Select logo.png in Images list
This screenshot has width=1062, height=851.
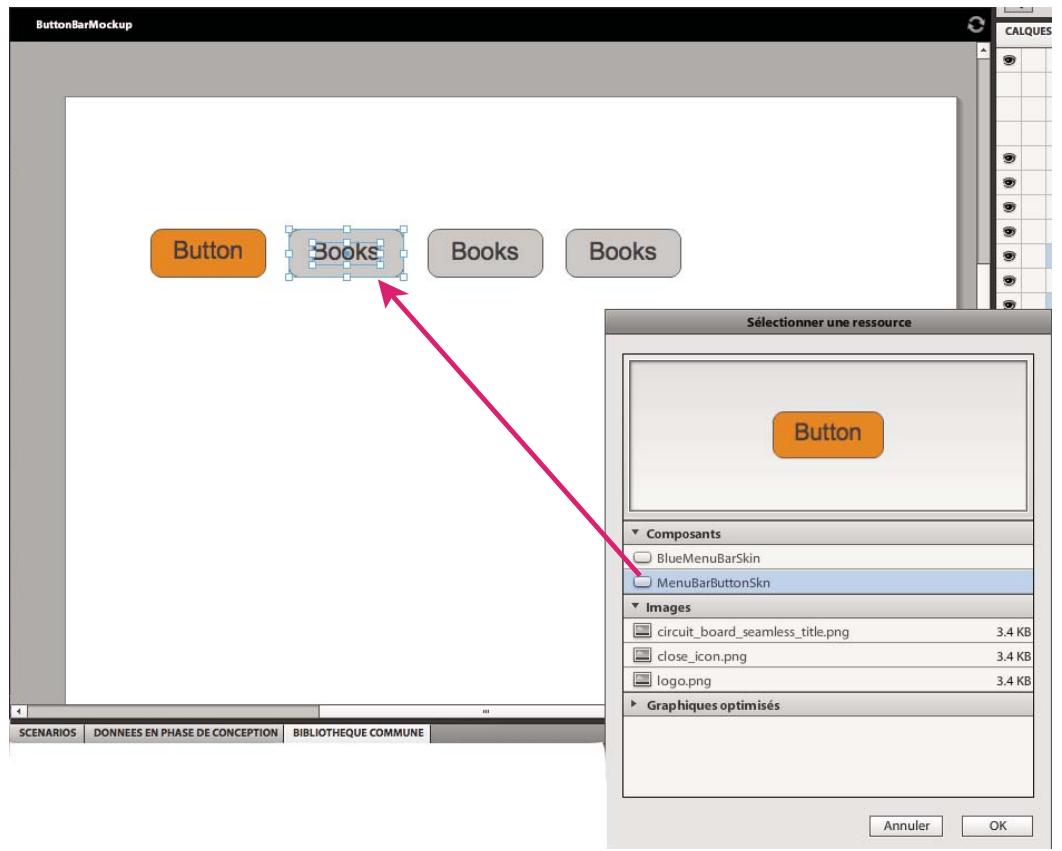[x=828, y=680]
